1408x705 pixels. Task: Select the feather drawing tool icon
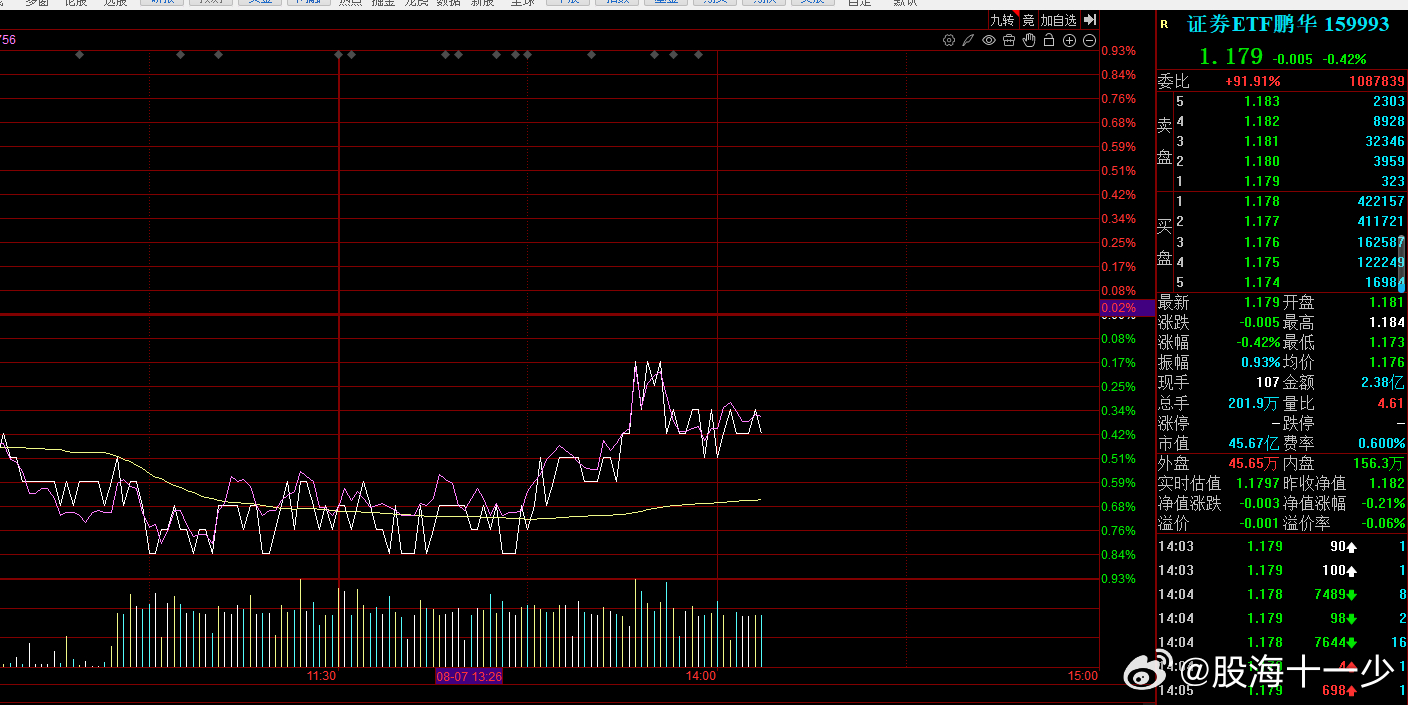tap(968, 40)
